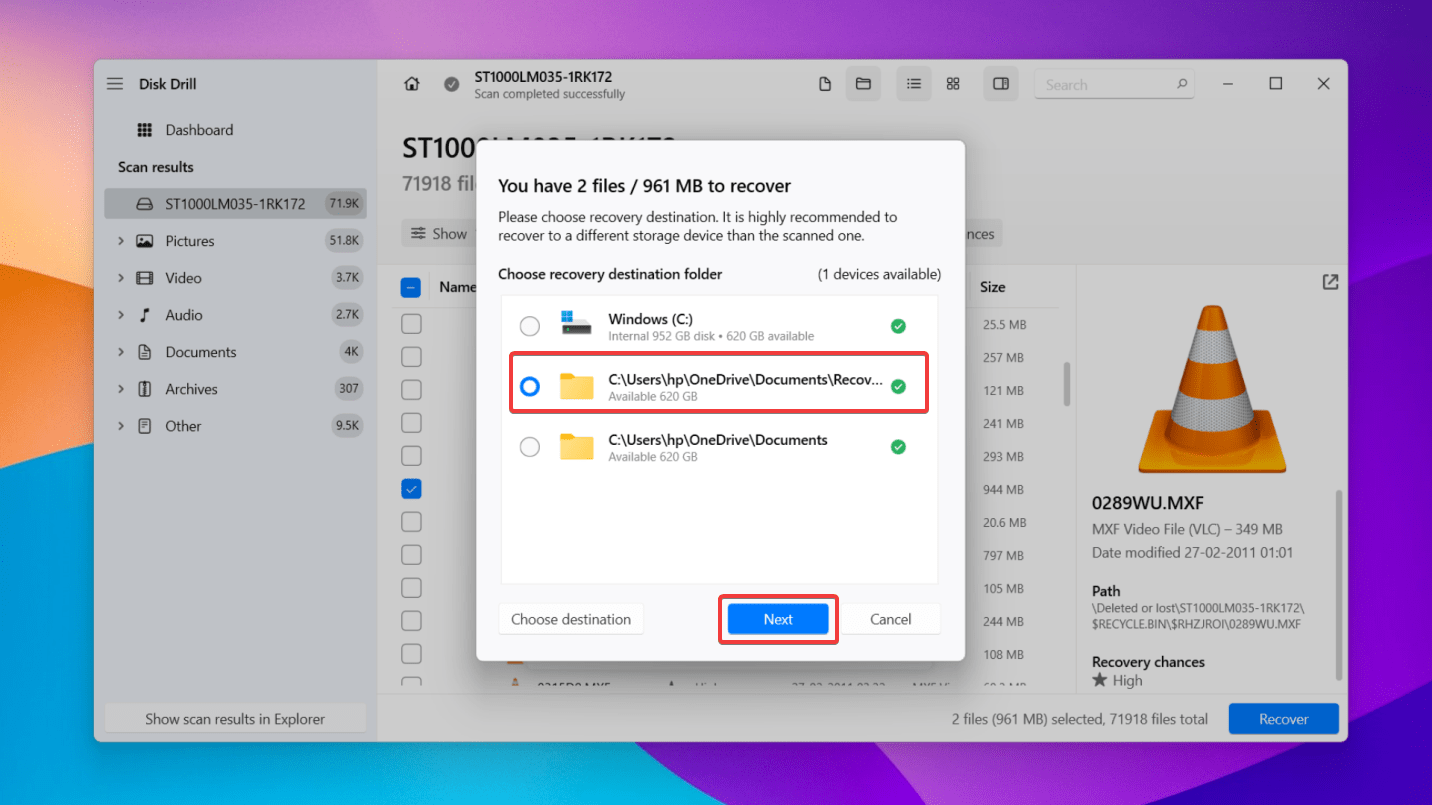Click the Video film icon
Image resolution: width=1432 pixels, height=805 pixels.
[145, 278]
